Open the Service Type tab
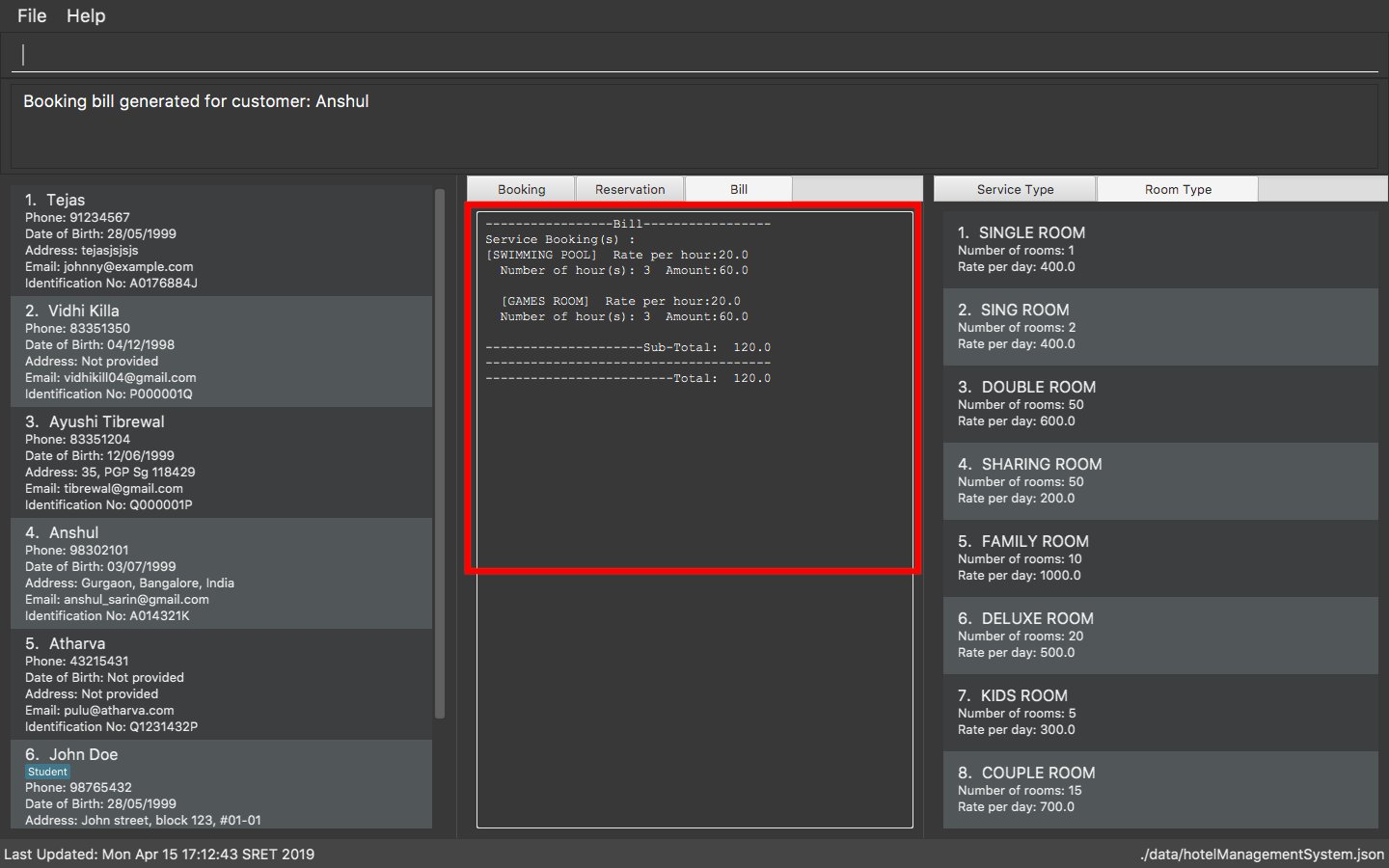The height and width of the screenshot is (868, 1389). pyautogui.click(x=1015, y=189)
